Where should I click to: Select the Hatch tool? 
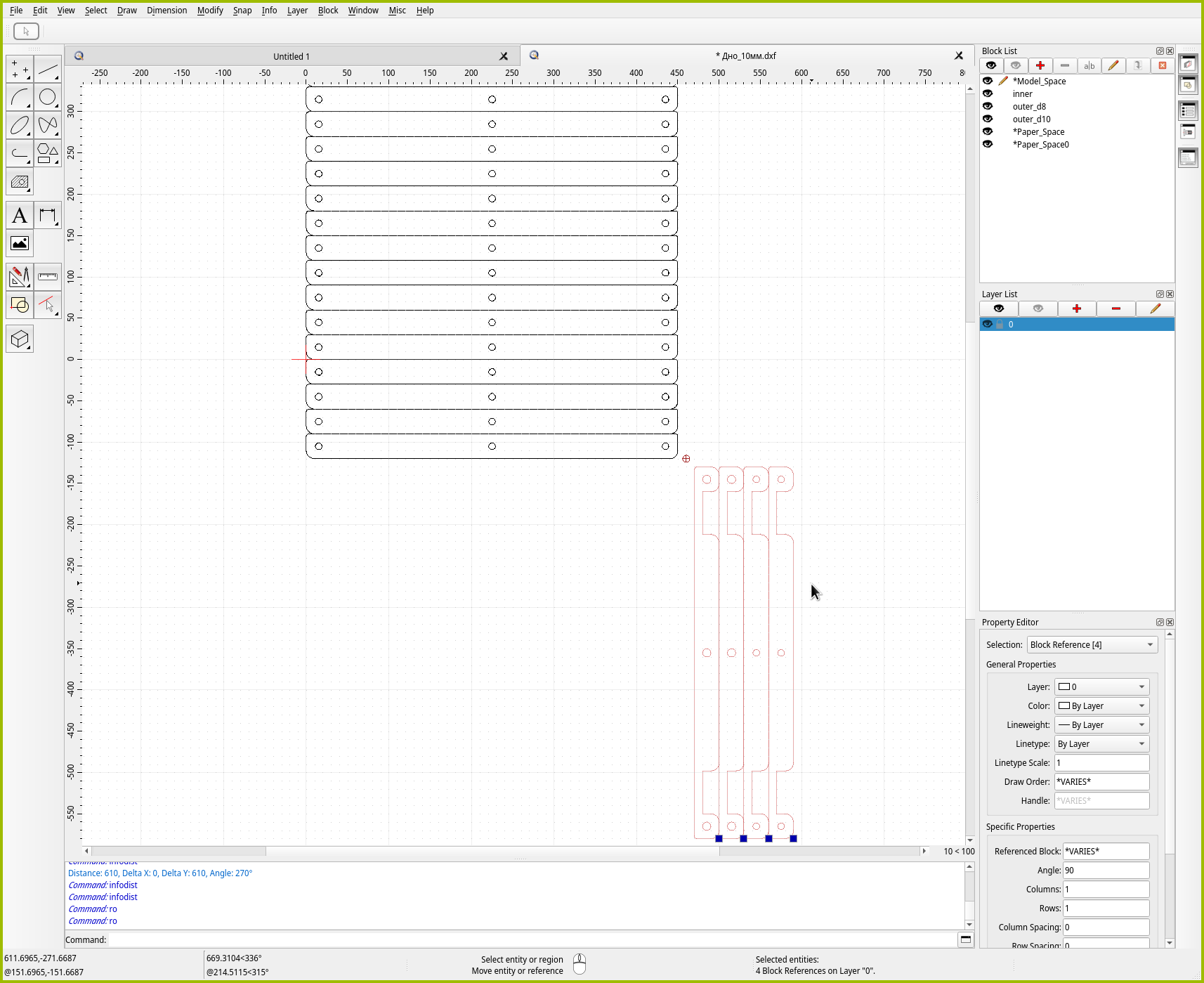point(20,183)
